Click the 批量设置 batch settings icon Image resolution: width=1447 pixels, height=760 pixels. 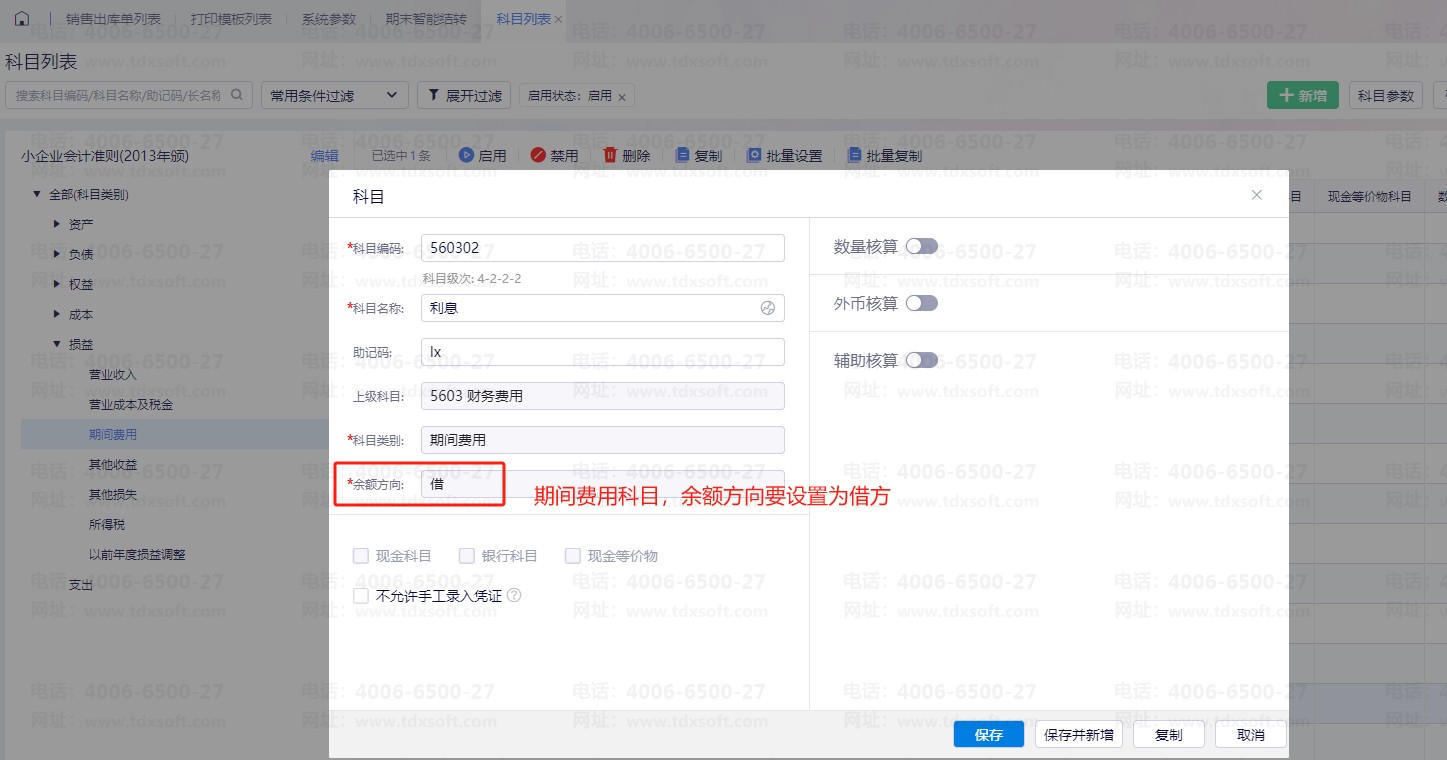tap(755, 155)
